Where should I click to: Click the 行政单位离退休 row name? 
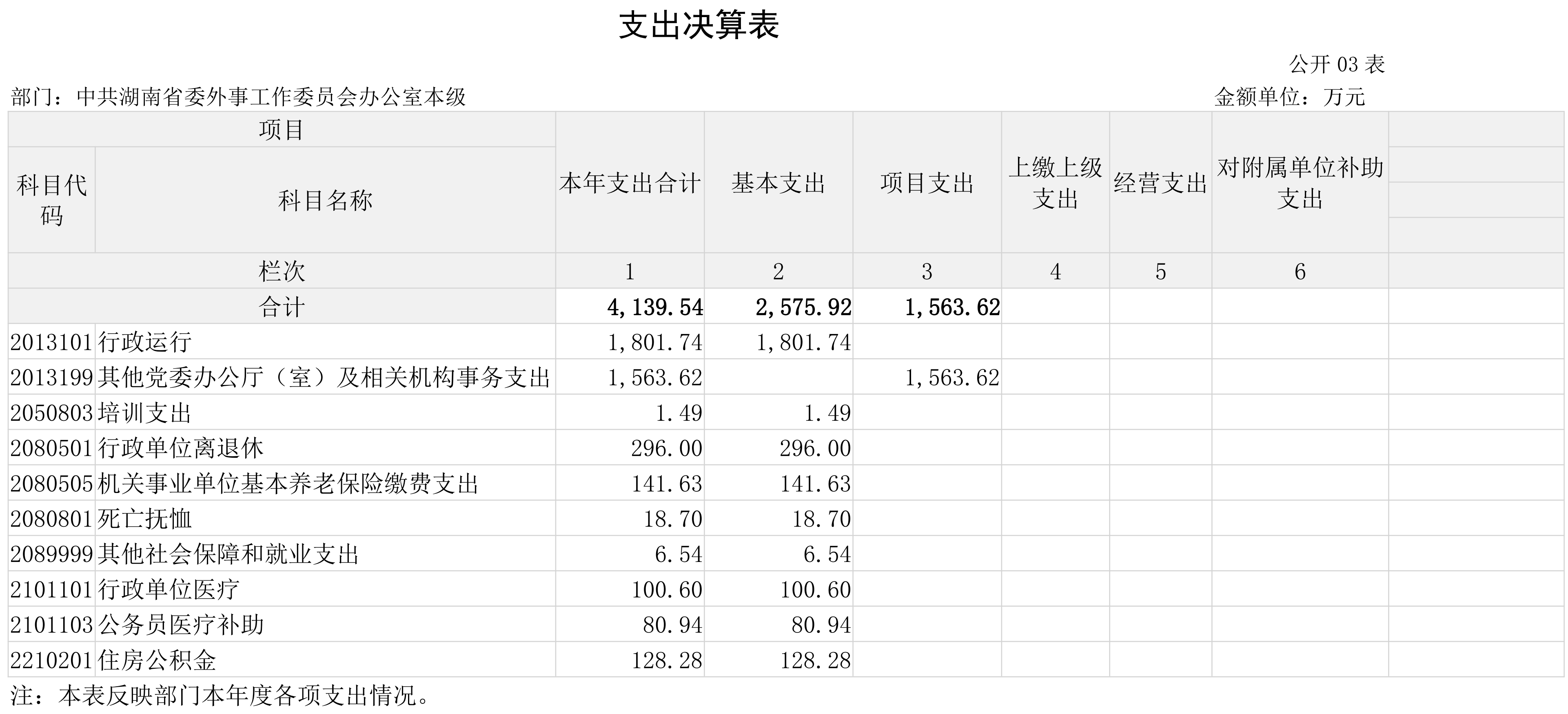coord(181,448)
